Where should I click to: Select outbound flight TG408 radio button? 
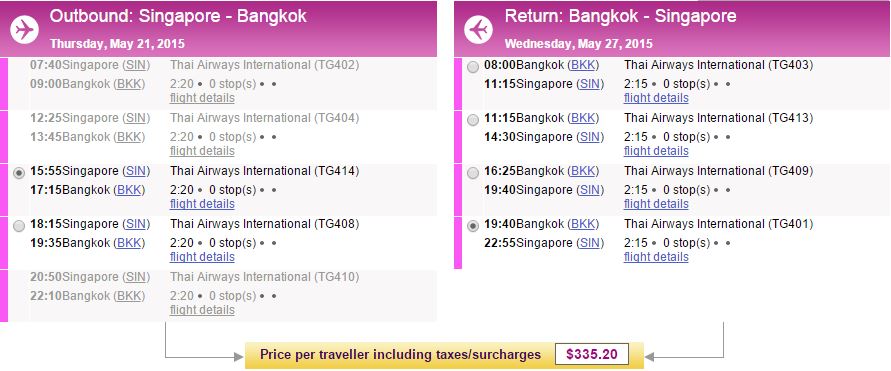[19, 226]
